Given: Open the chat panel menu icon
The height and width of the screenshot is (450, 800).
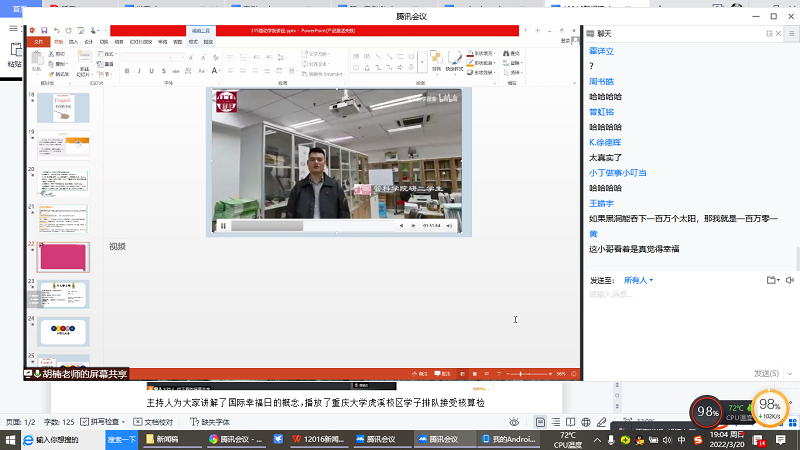Looking at the screenshot, I should pyautogui.click(x=791, y=34).
